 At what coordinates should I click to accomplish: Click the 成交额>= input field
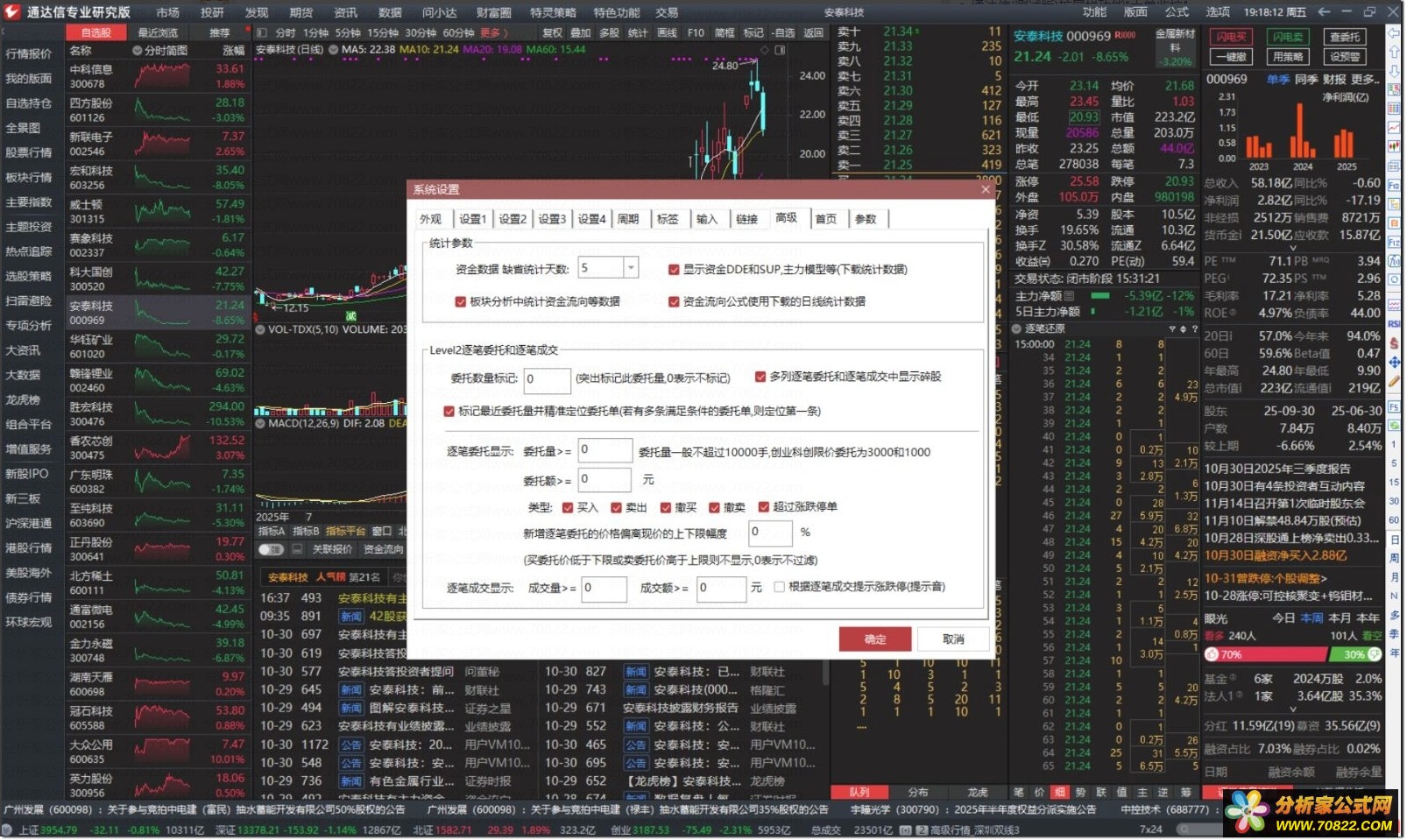point(721,588)
